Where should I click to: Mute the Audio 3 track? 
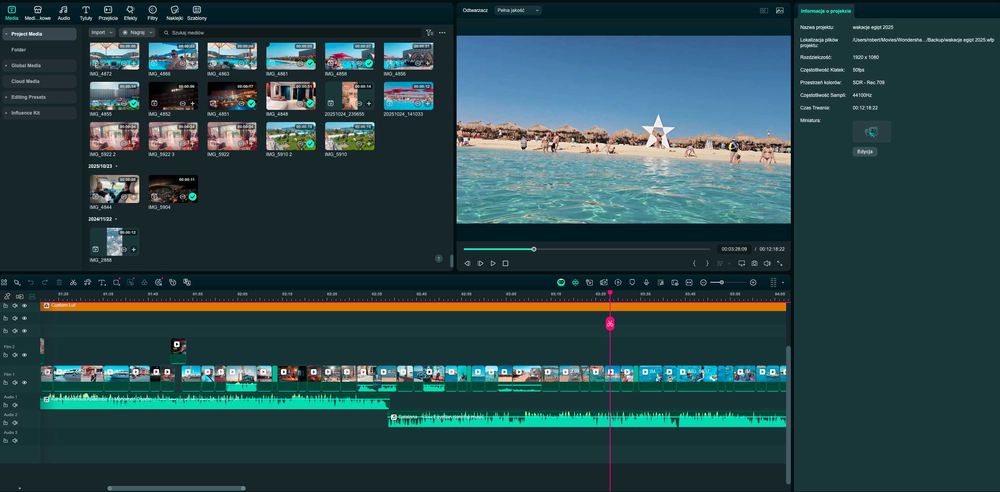point(15,440)
